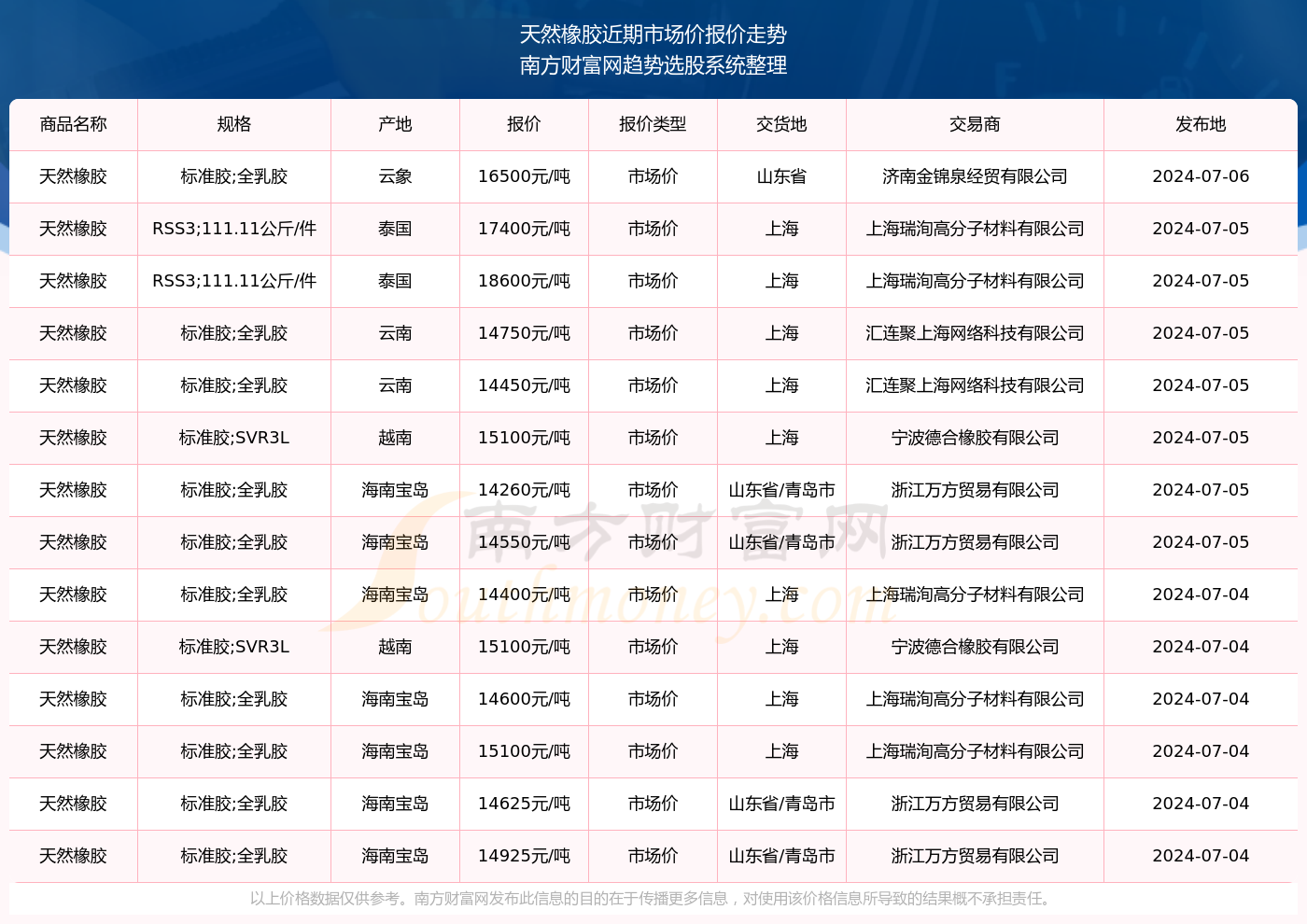1307x924 pixels.
Task: Click 海南宝岛 in the 14260元/吨 row
Action: 396,490
